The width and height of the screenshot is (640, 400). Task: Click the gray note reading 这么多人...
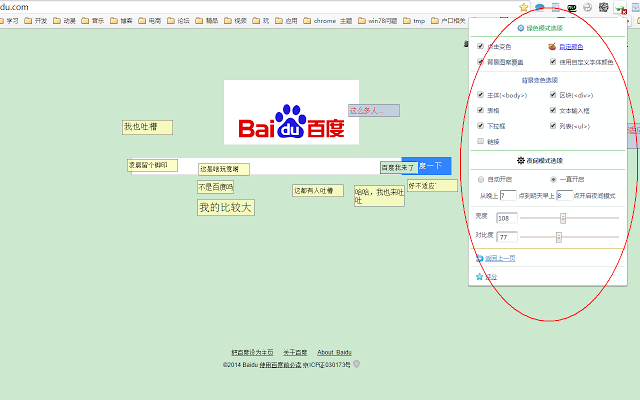(x=374, y=111)
